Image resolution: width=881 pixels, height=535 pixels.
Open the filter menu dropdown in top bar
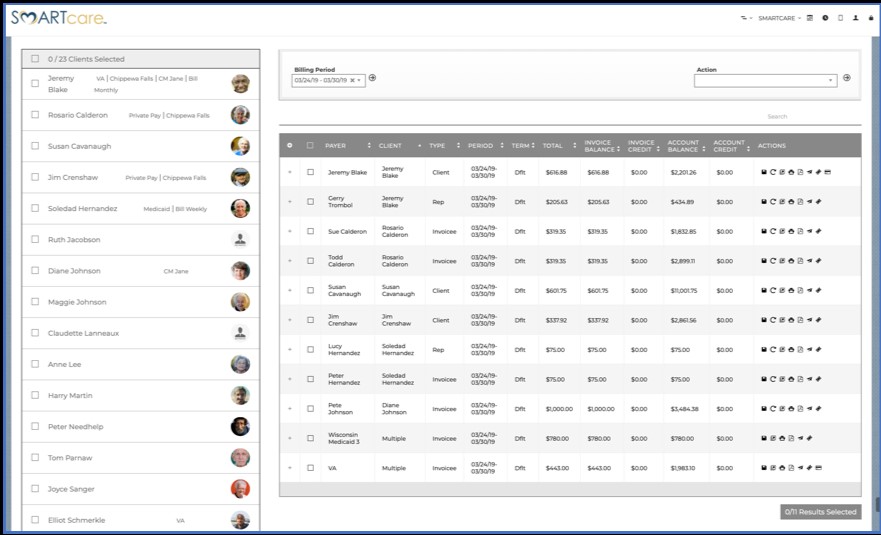746,19
